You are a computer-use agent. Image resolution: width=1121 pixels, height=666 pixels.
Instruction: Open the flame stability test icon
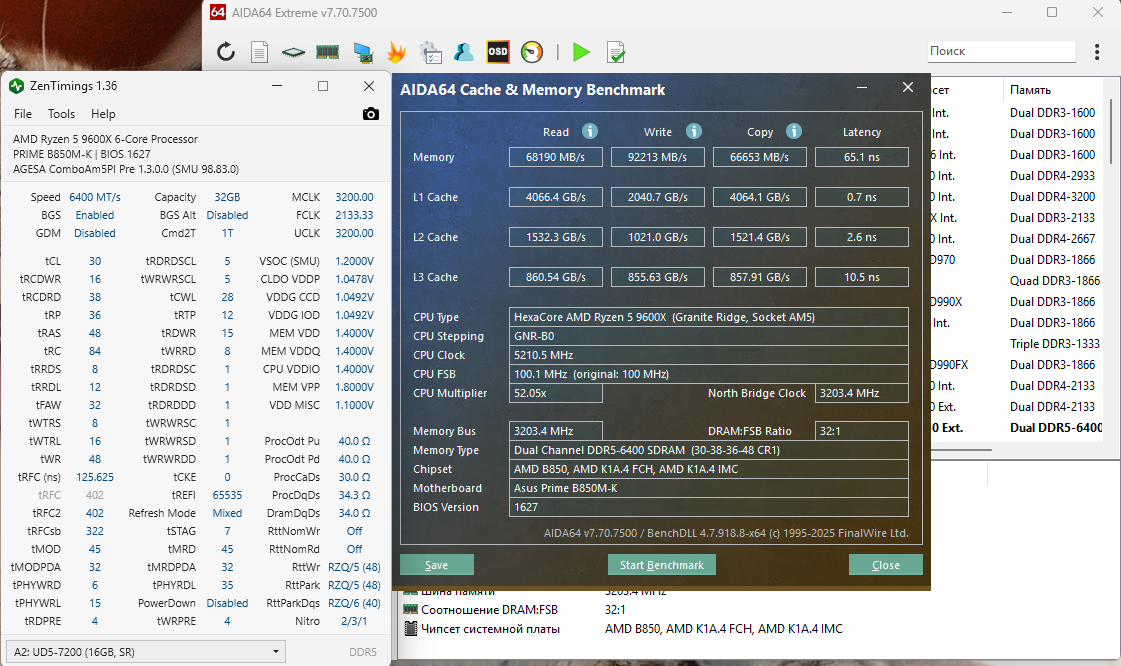(396, 51)
